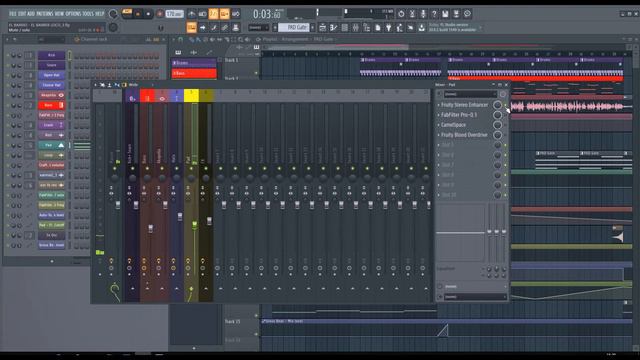640x360 pixels.
Task: Open mixer input routing (none) dropdown
Action: 470,94
